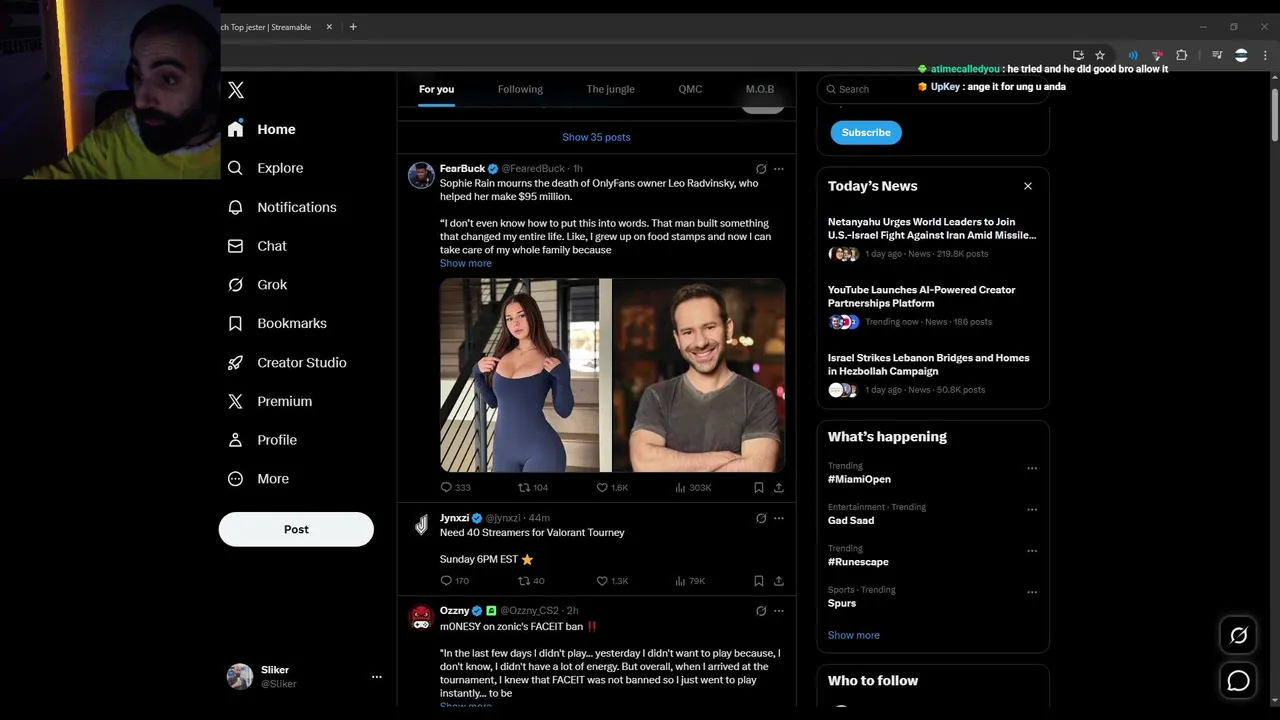Click the Subscribe button
This screenshot has height=720, width=1280.
pos(866,132)
